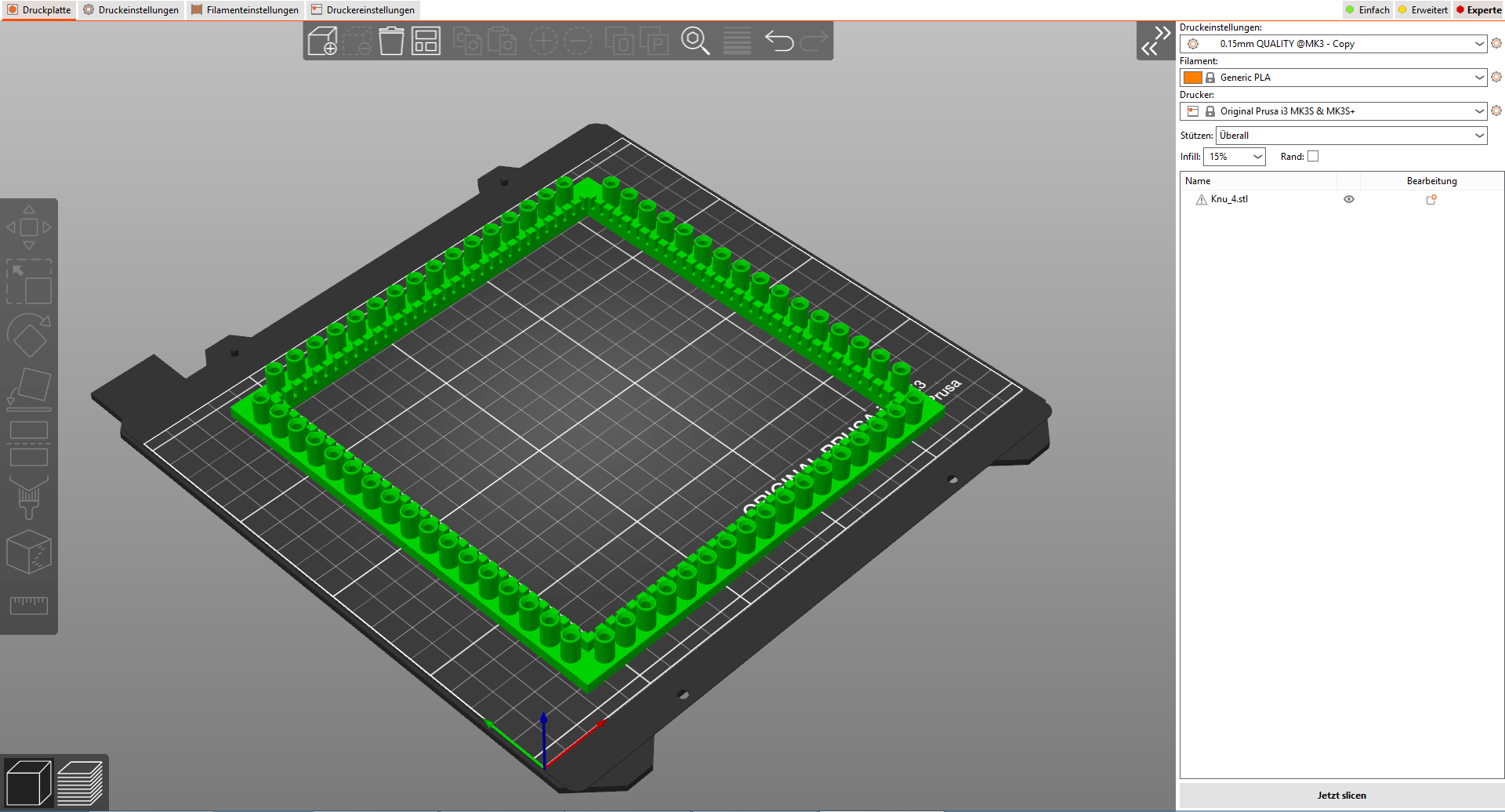The image size is (1505, 812).
Task: Select the Scale tool in left toolbar
Action: click(x=29, y=281)
